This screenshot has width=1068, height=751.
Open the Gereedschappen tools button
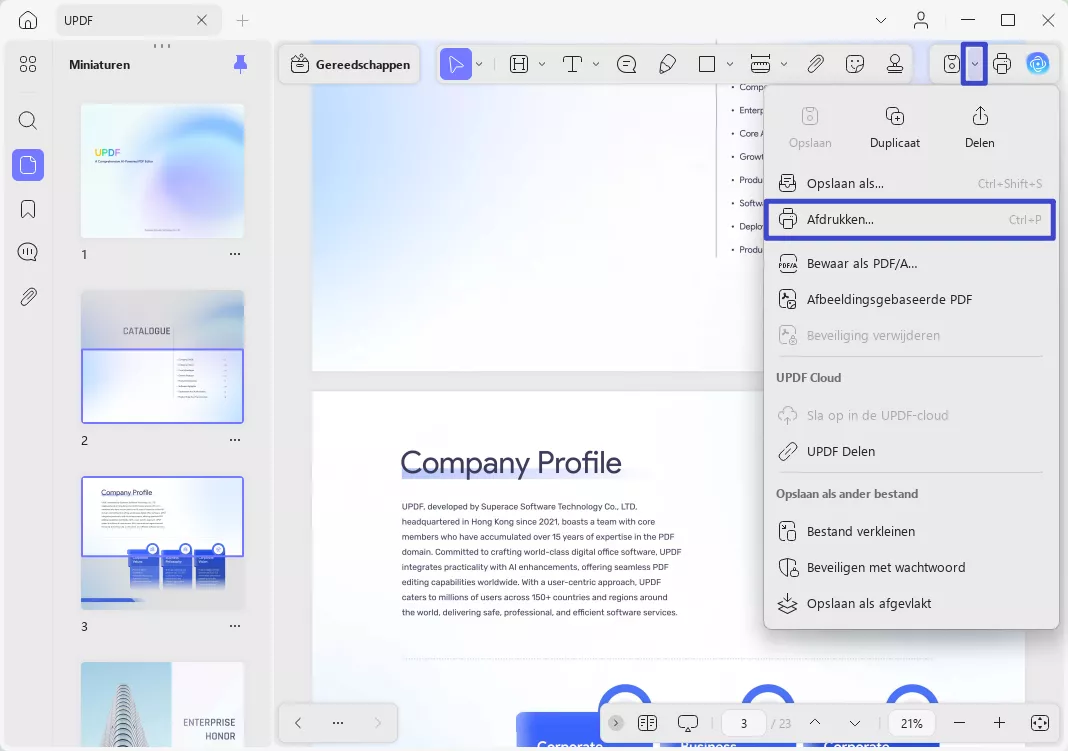[x=349, y=65]
